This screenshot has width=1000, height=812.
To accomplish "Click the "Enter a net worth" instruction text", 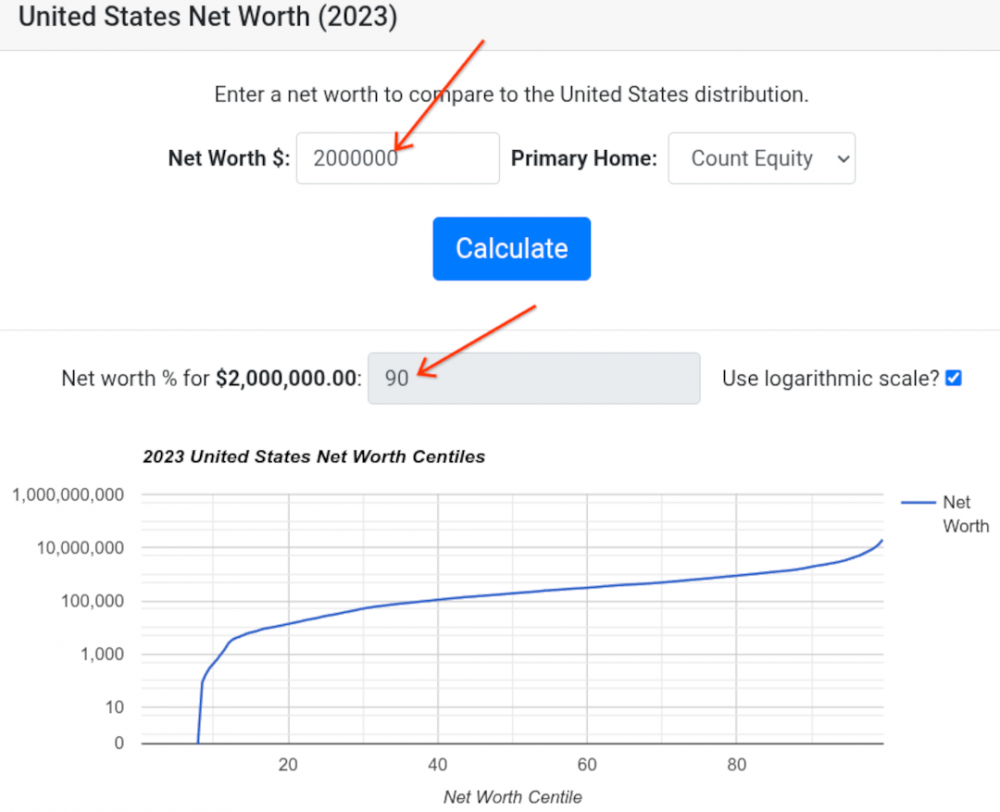I will [511, 95].
